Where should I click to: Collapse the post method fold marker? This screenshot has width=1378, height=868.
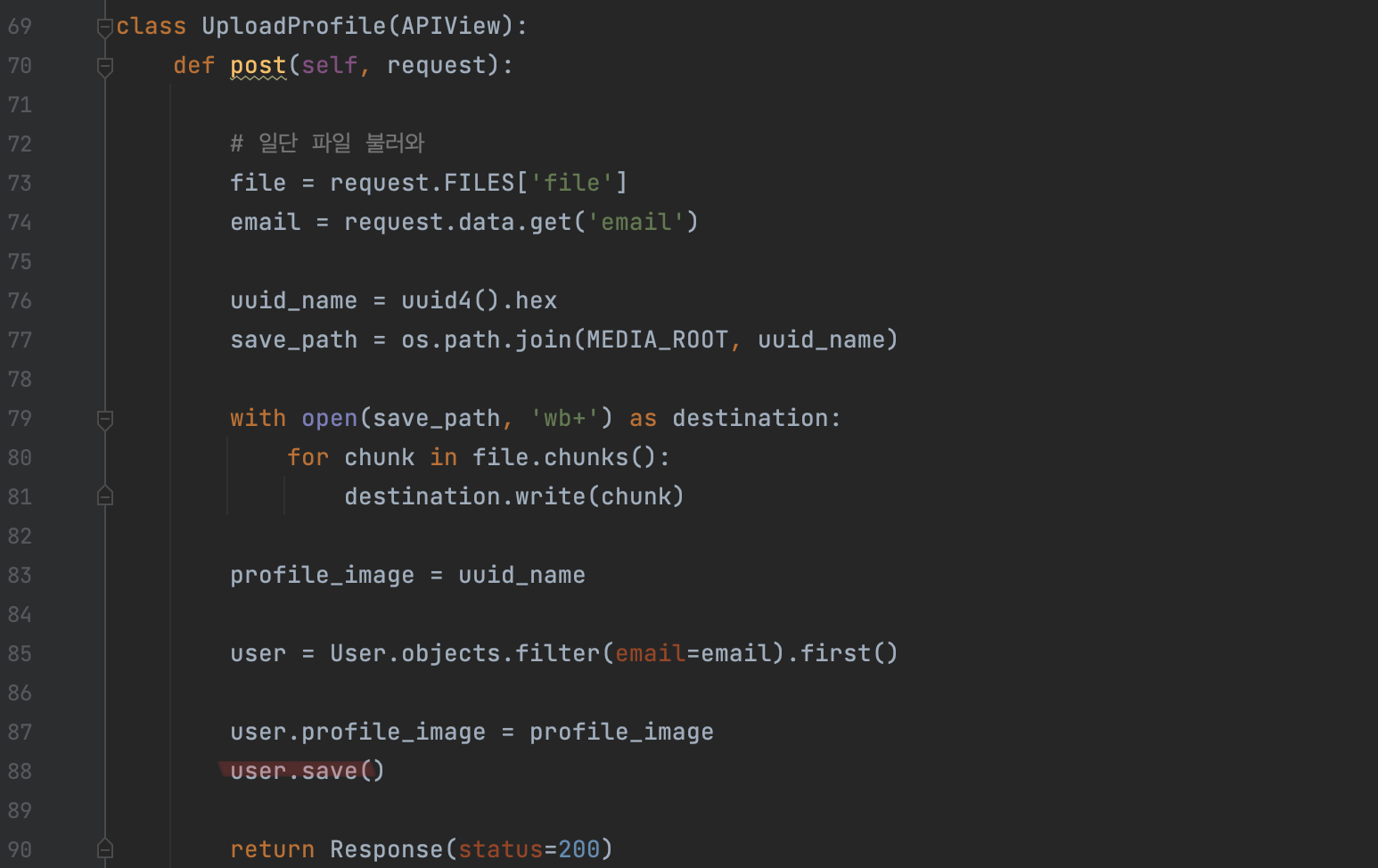point(105,67)
